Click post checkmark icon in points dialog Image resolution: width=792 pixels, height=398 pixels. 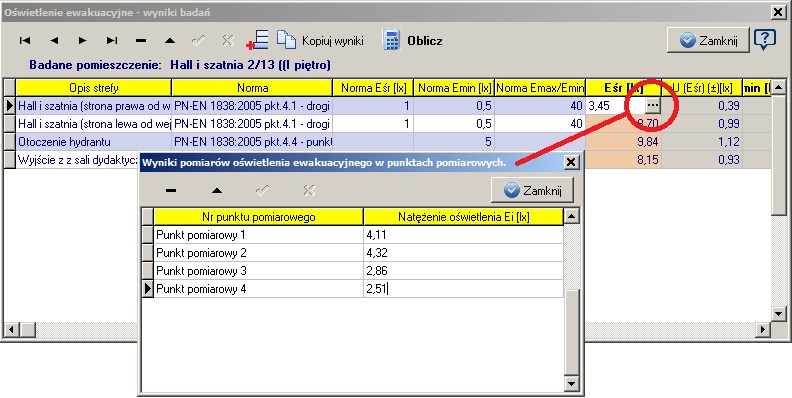[263, 190]
